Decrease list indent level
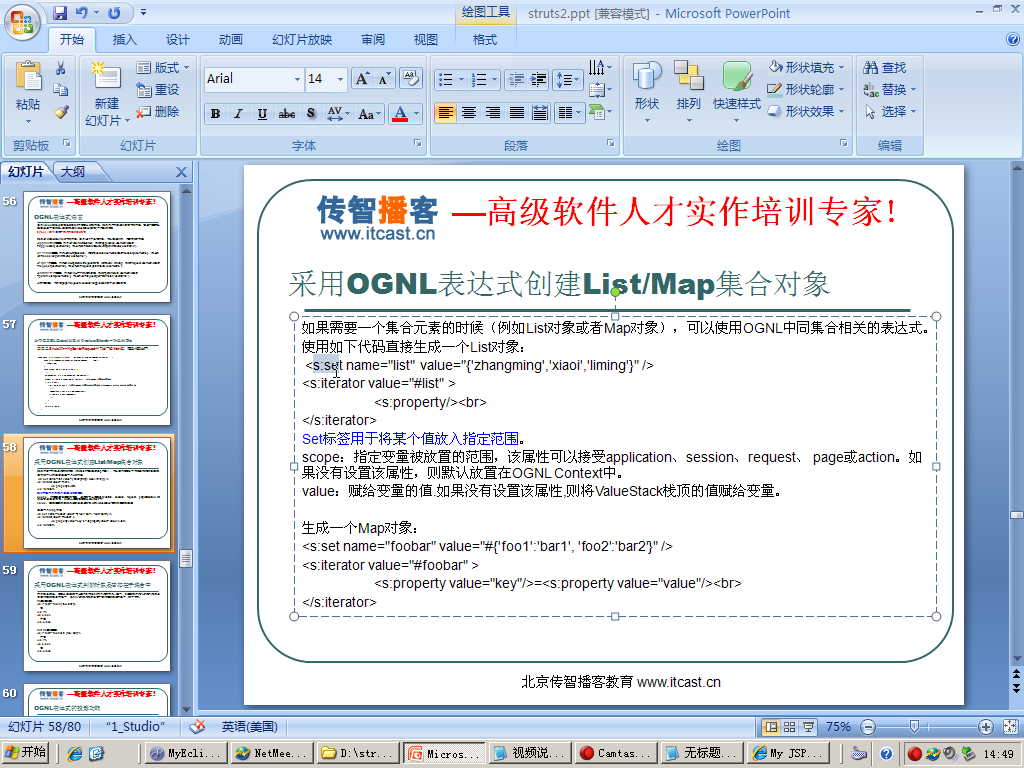This screenshot has height=768, width=1024. click(x=516, y=80)
